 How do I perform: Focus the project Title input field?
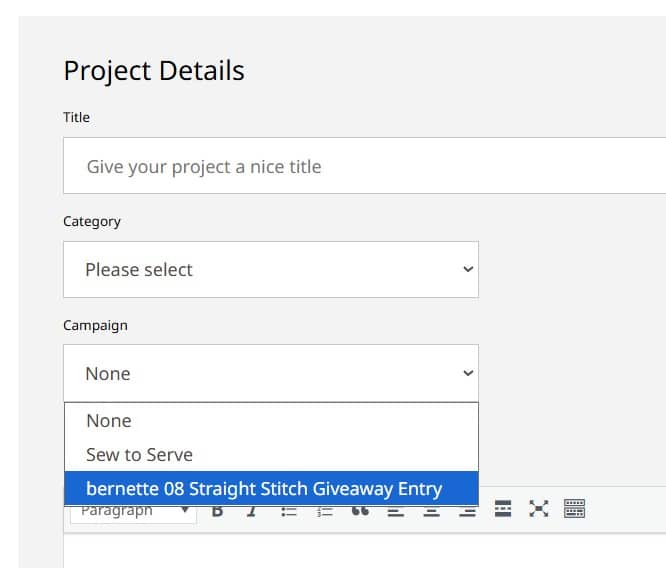coord(364,166)
